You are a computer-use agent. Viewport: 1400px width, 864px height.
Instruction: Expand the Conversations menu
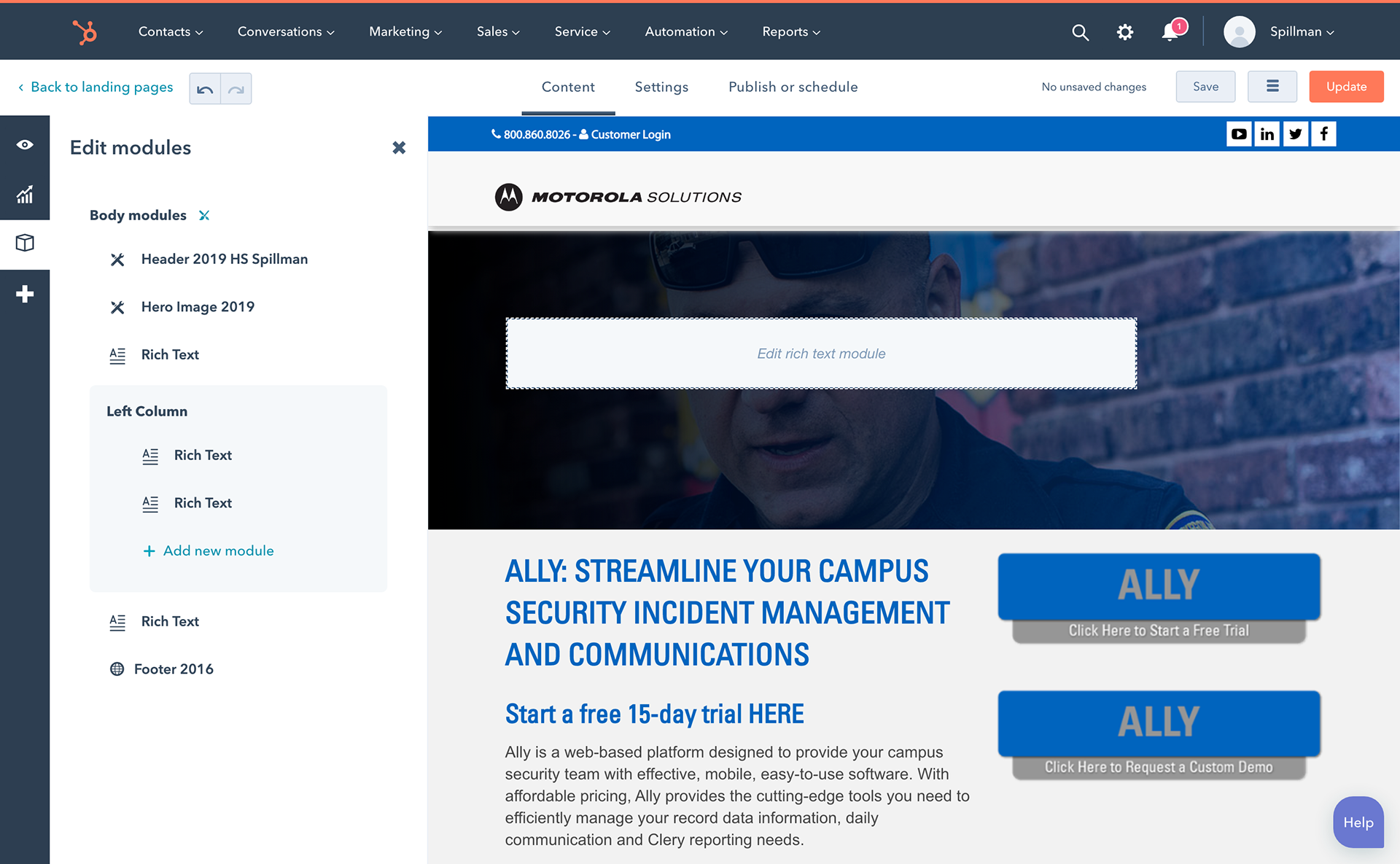click(286, 31)
